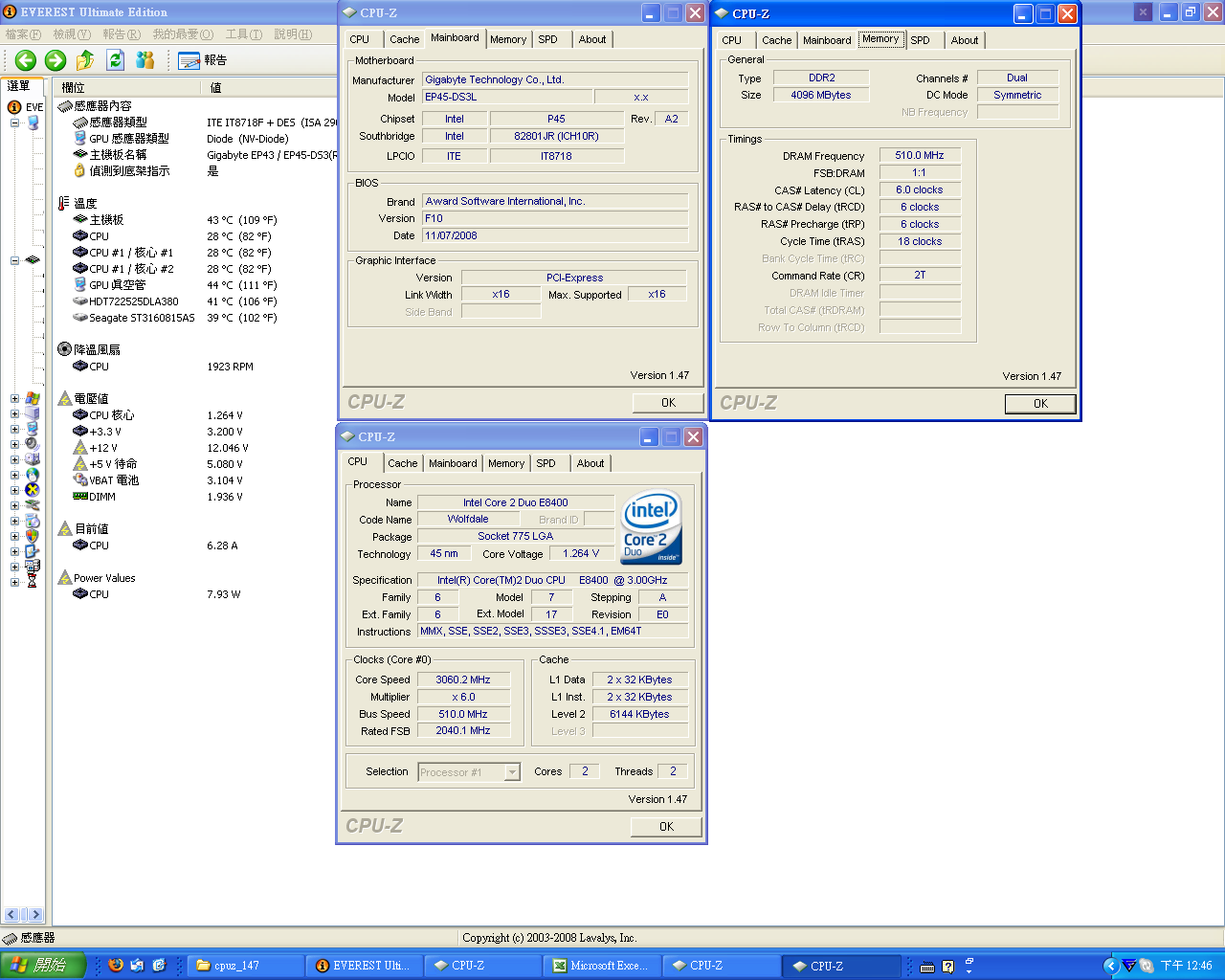
Task: Select the Windows flag operating system tree icon
Action: tap(33, 398)
